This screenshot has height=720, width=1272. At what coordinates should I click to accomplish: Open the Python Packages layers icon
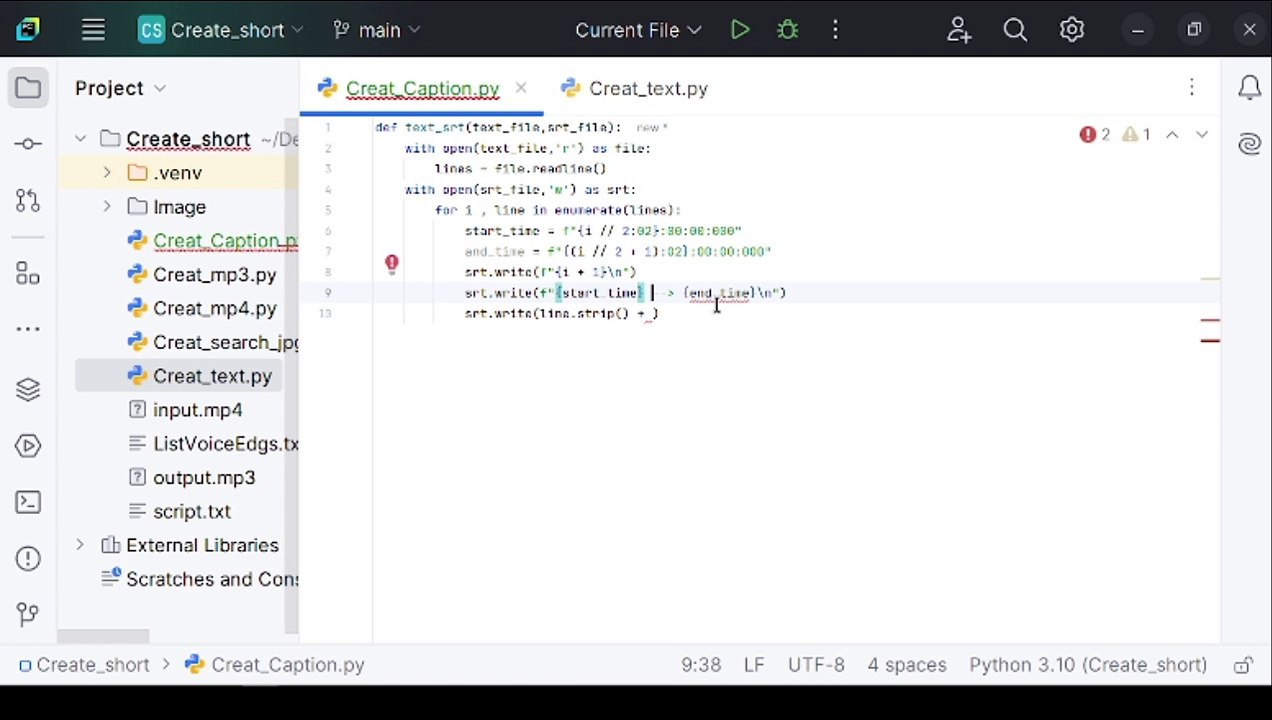[x=28, y=389]
